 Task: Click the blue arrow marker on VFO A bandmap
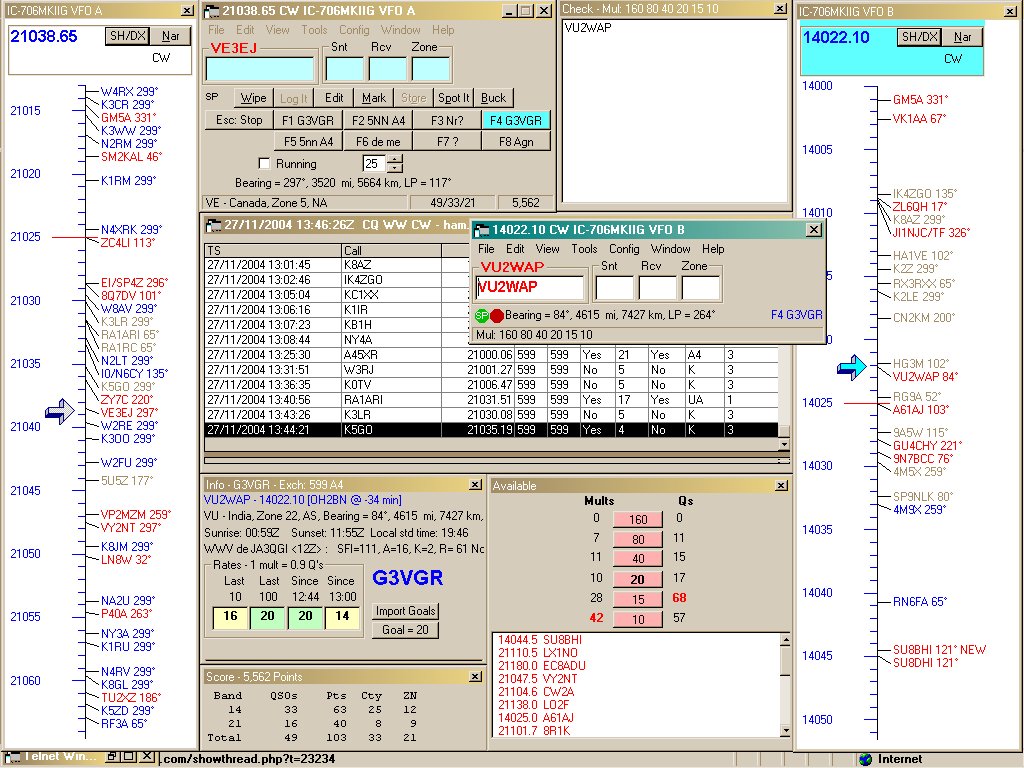point(61,411)
